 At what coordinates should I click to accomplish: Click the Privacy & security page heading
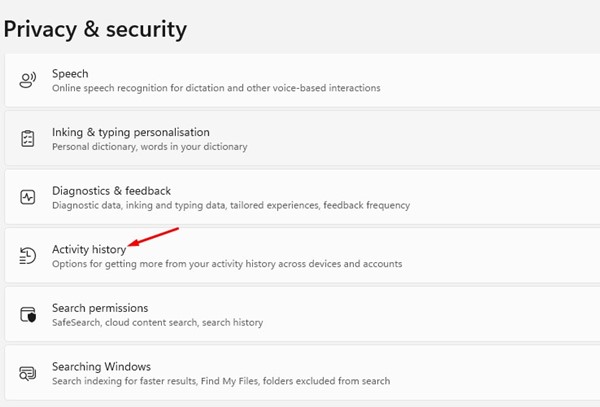click(95, 28)
